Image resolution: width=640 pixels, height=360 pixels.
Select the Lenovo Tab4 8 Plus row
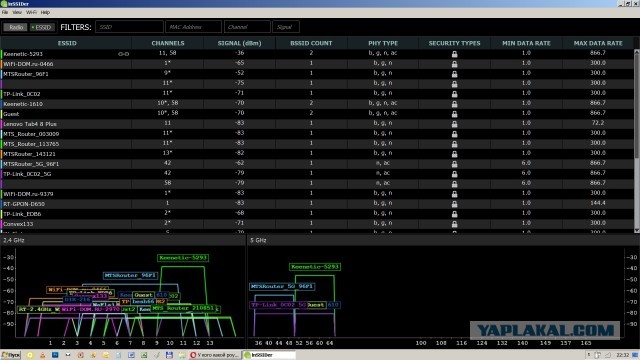pyautogui.click(x=317, y=124)
